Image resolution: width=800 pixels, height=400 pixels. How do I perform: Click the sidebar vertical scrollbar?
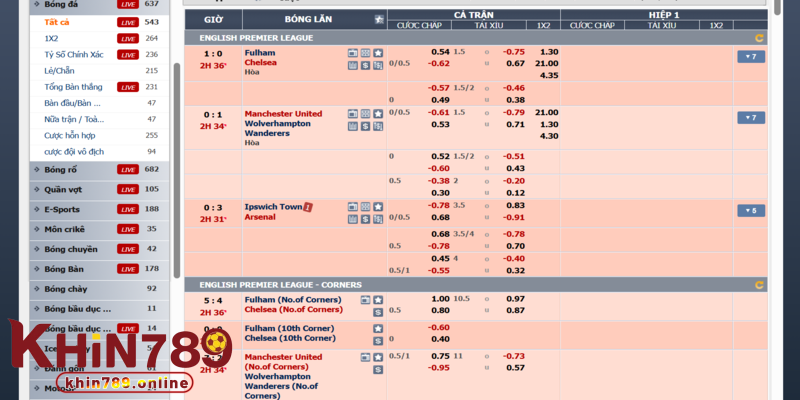point(177,170)
